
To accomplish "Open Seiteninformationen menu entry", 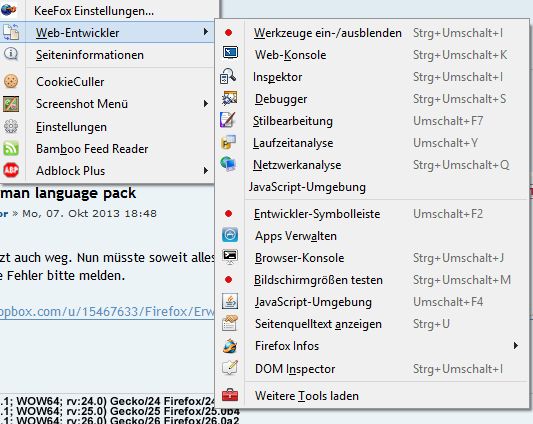I will (107, 55).
